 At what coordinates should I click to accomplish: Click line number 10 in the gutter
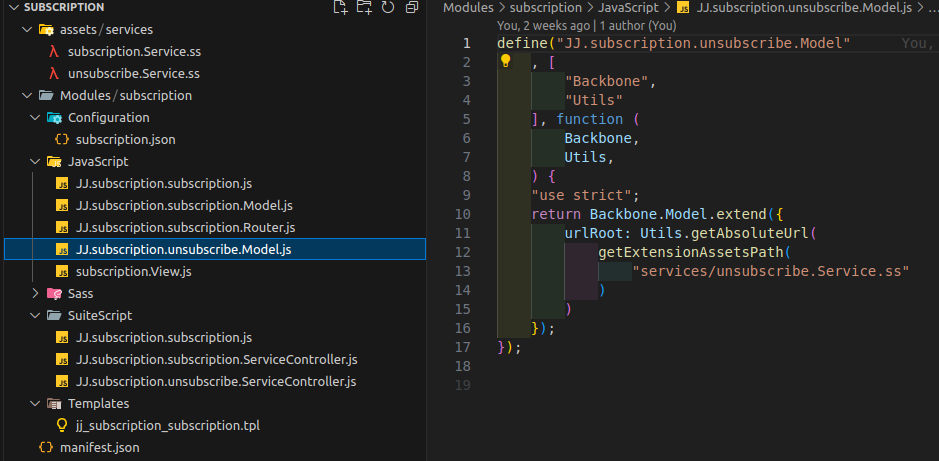coord(462,214)
